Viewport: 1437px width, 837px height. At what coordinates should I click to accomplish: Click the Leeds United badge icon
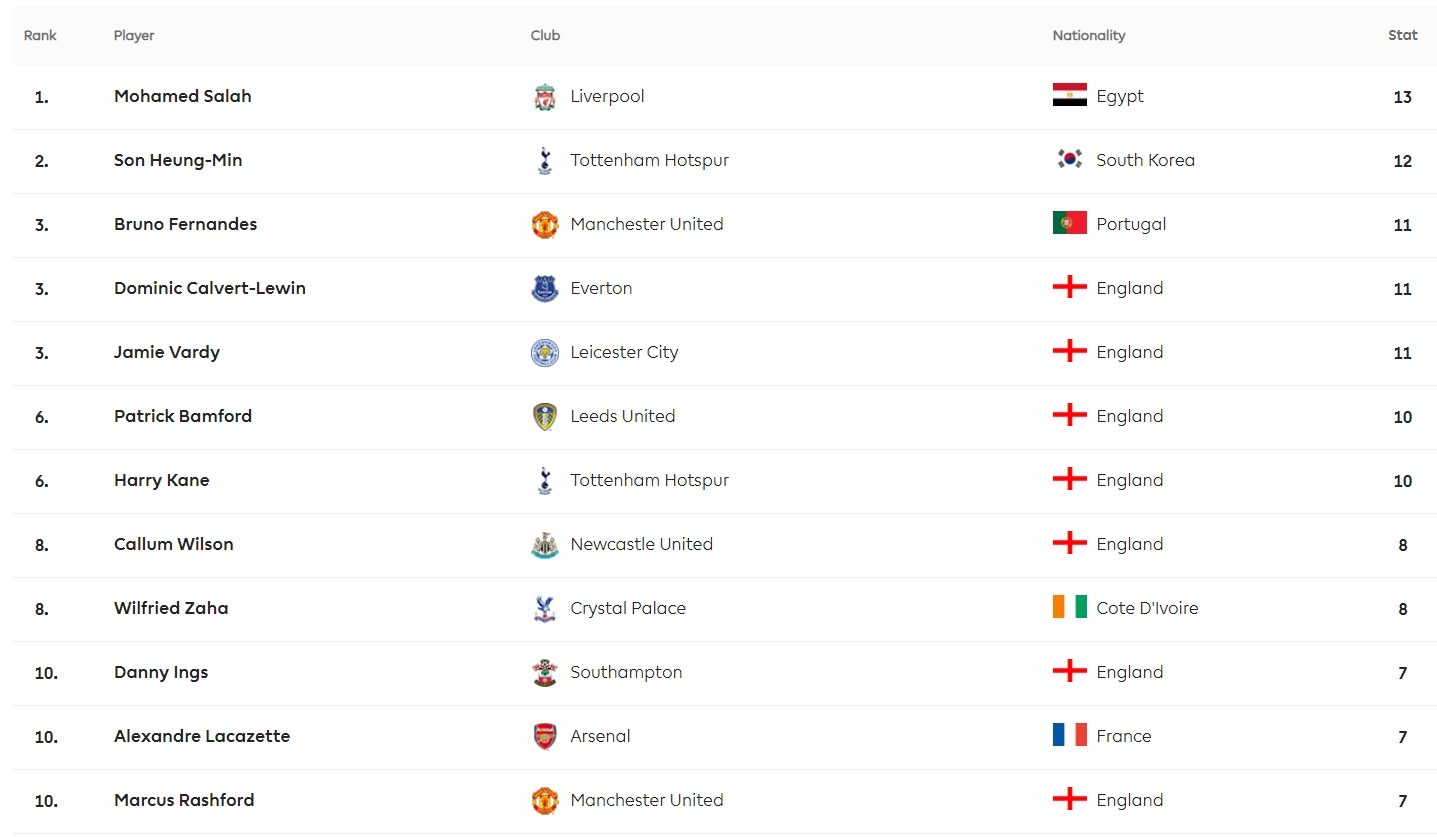click(544, 417)
